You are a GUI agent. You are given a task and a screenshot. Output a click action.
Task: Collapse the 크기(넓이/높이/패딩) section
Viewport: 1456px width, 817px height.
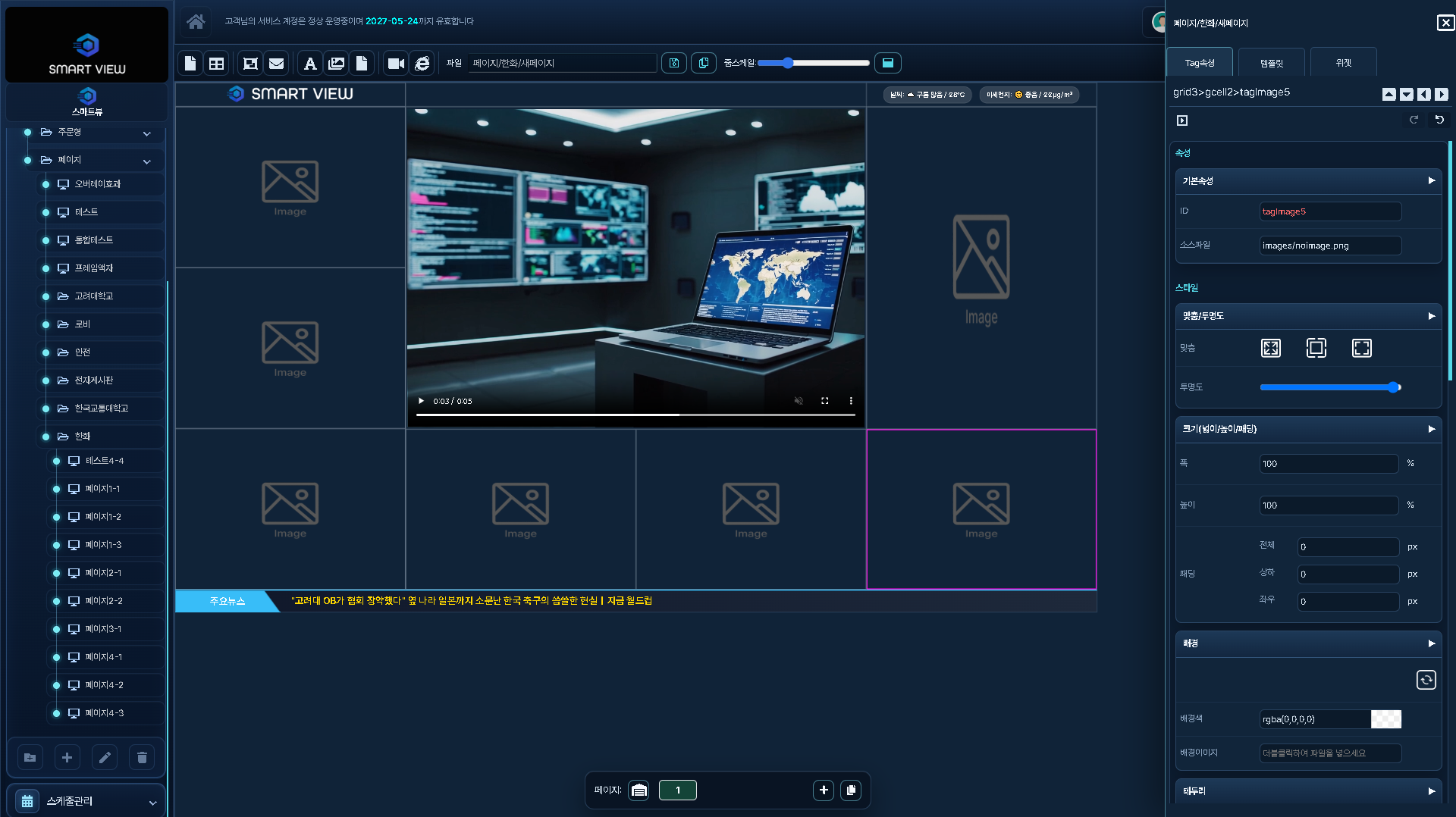1432,429
